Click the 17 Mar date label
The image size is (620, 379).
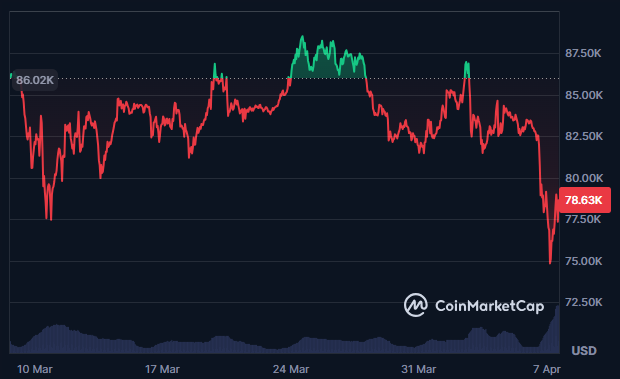coord(162,369)
